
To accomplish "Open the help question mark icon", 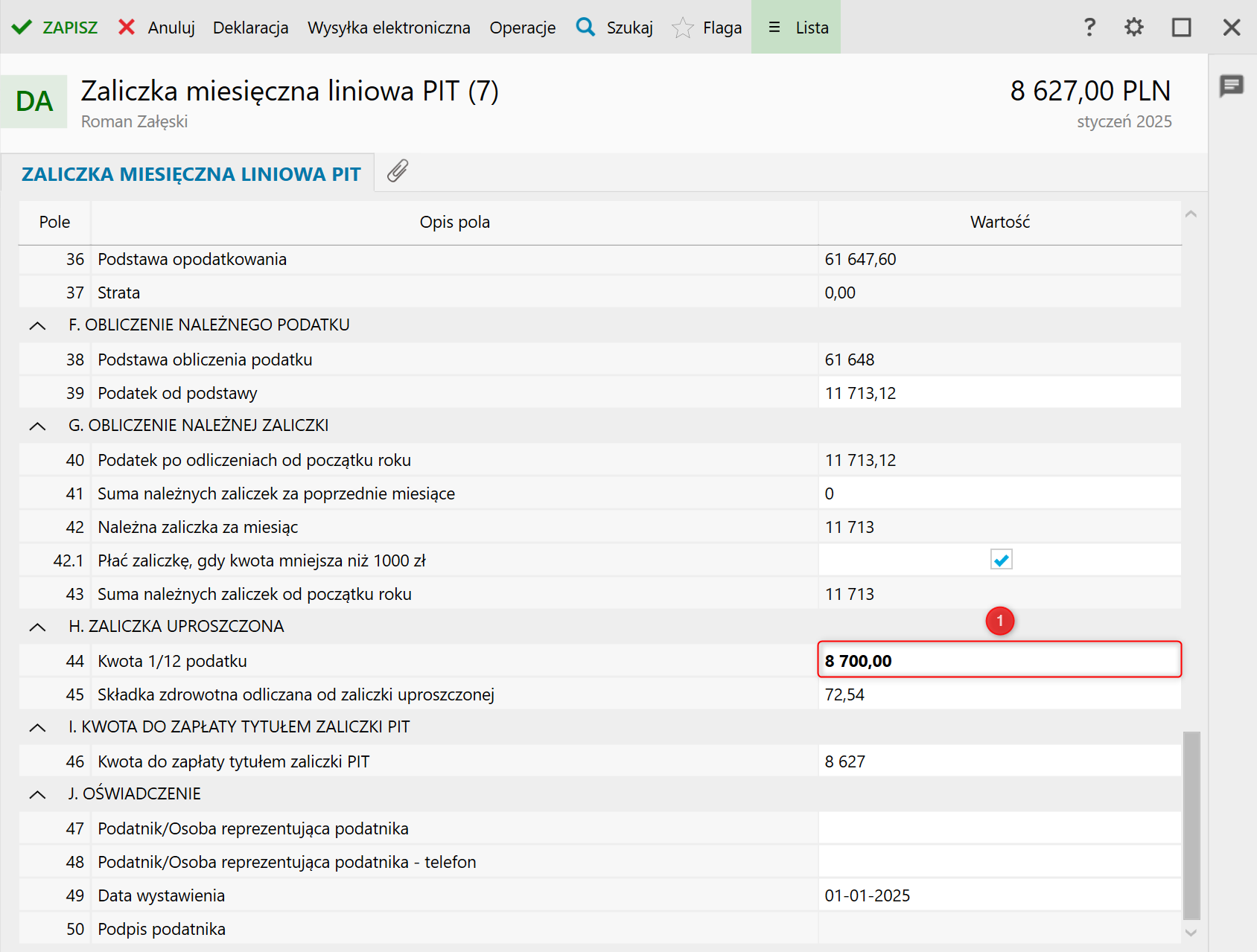I will [1089, 28].
